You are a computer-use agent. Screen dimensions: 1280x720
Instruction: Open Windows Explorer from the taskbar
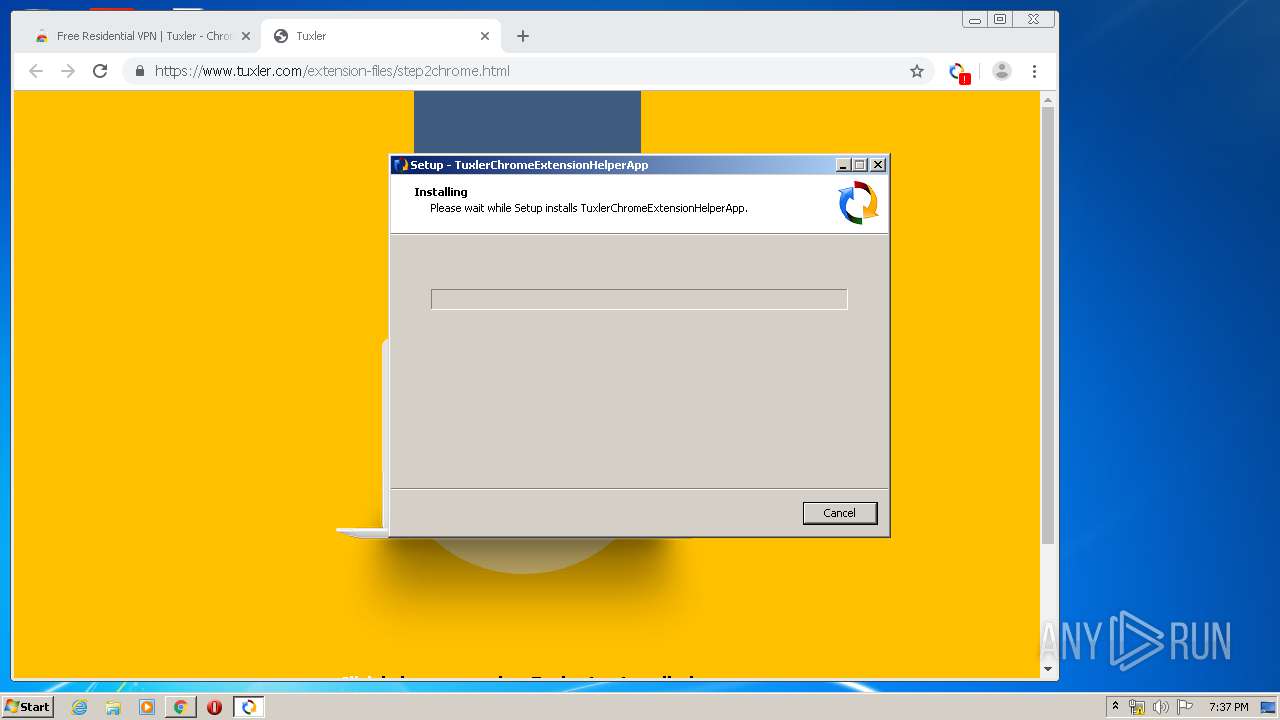[x=113, y=707]
